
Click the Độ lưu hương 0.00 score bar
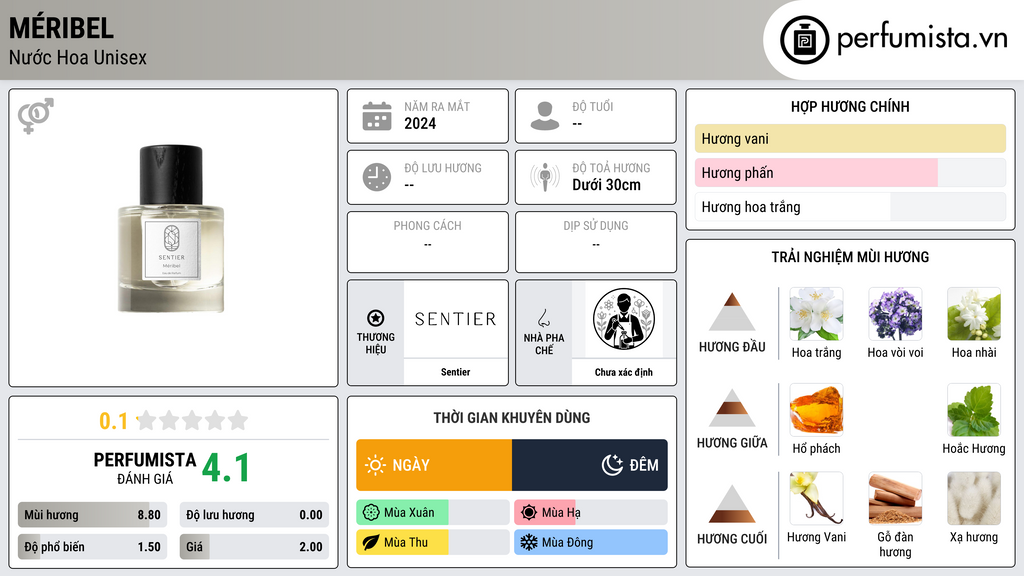coord(254,515)
